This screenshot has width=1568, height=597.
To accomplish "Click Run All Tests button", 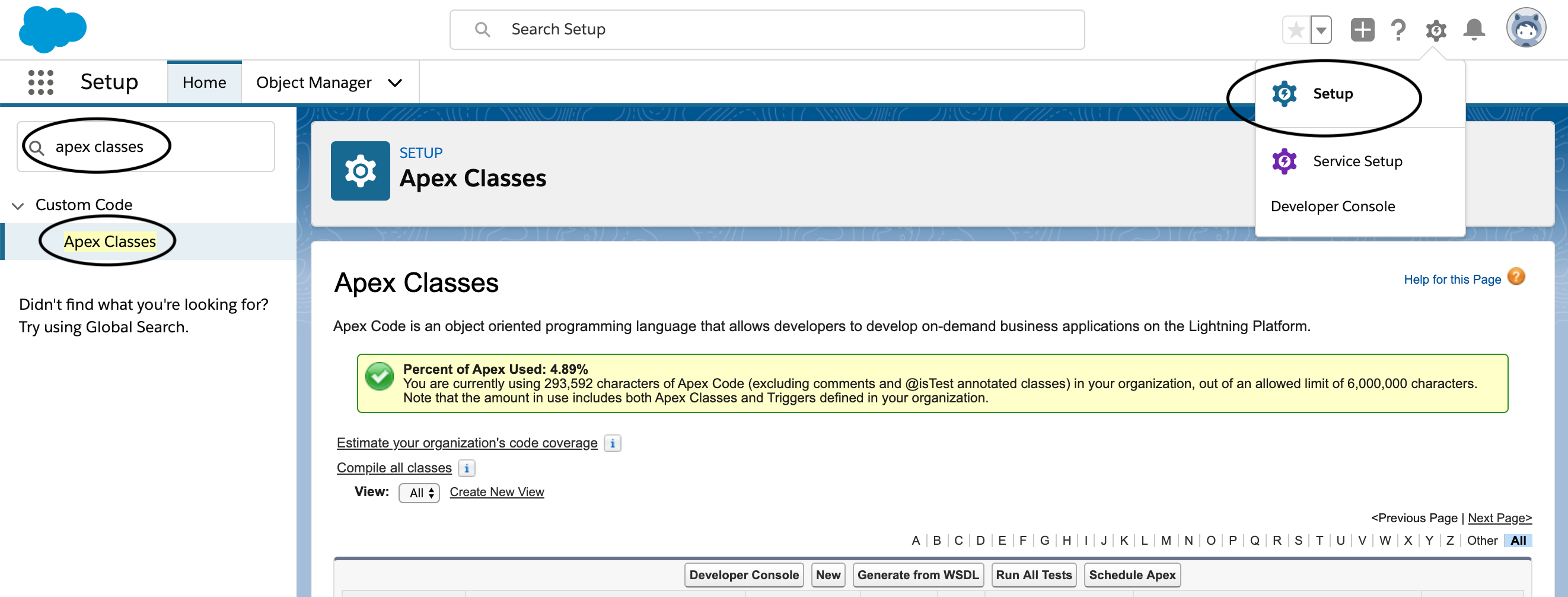I will (1034, 574).
